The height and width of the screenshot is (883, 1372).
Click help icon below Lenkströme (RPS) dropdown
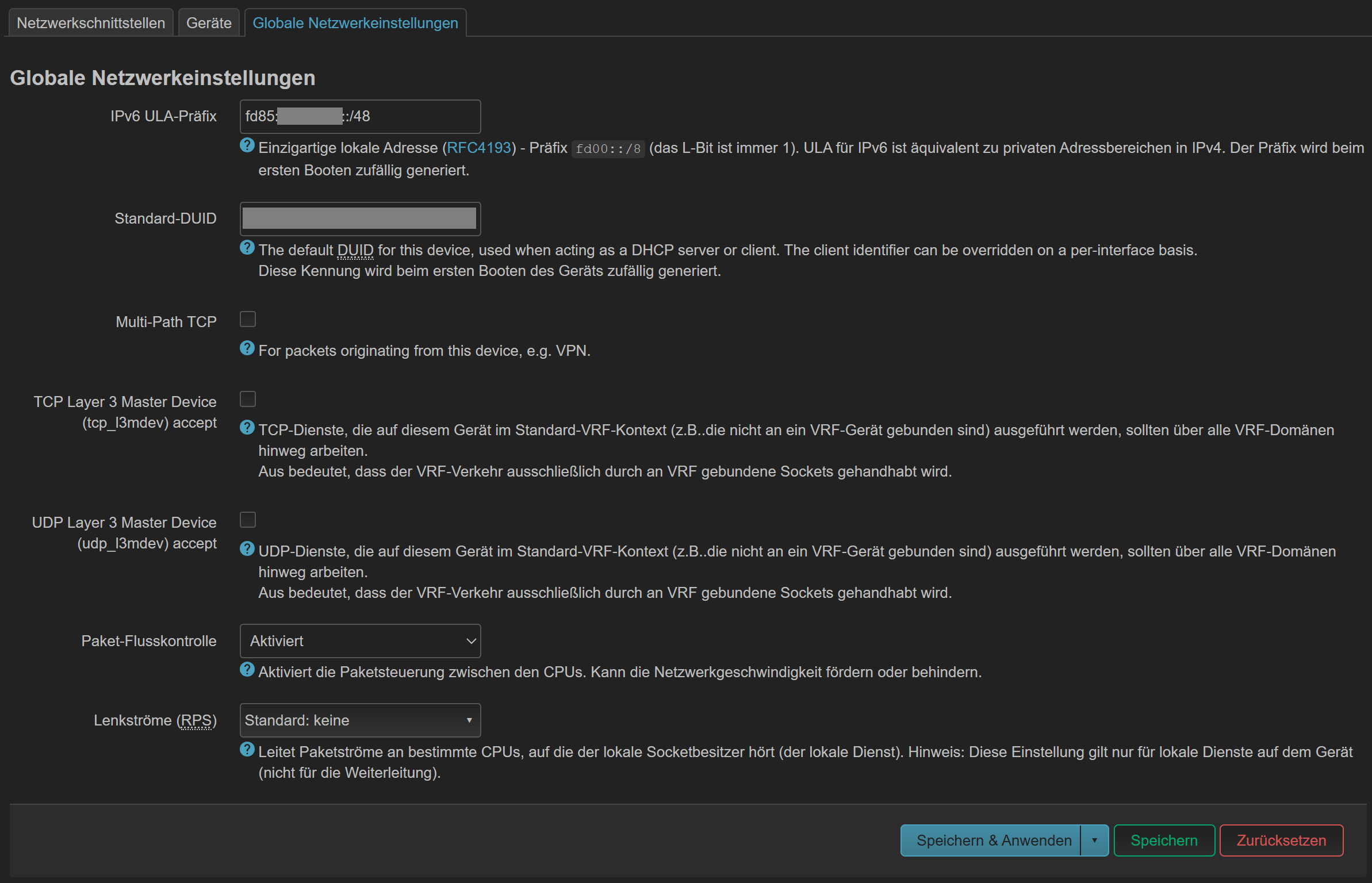[247, 750]
